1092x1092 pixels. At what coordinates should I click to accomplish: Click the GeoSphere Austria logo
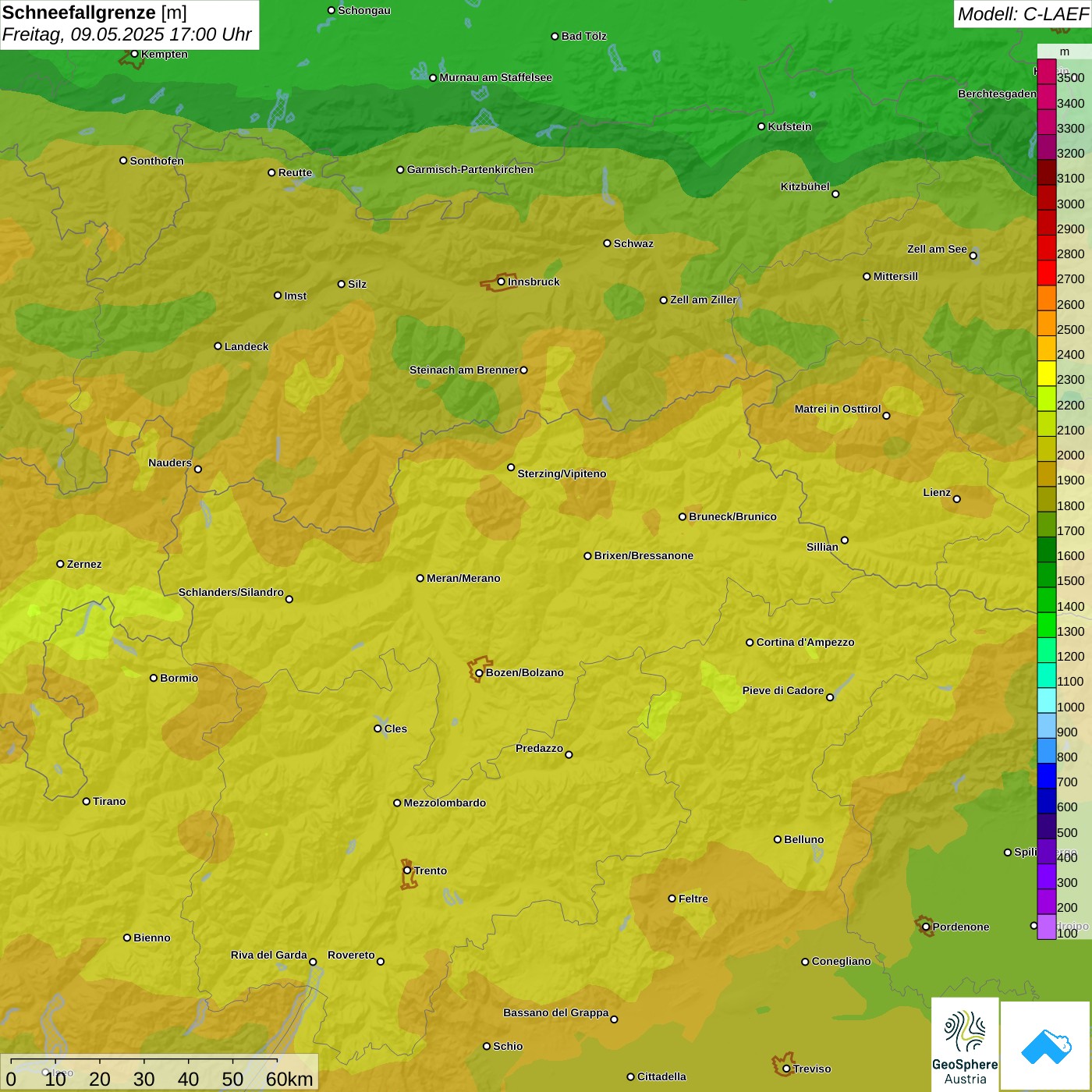point(965,1044)
